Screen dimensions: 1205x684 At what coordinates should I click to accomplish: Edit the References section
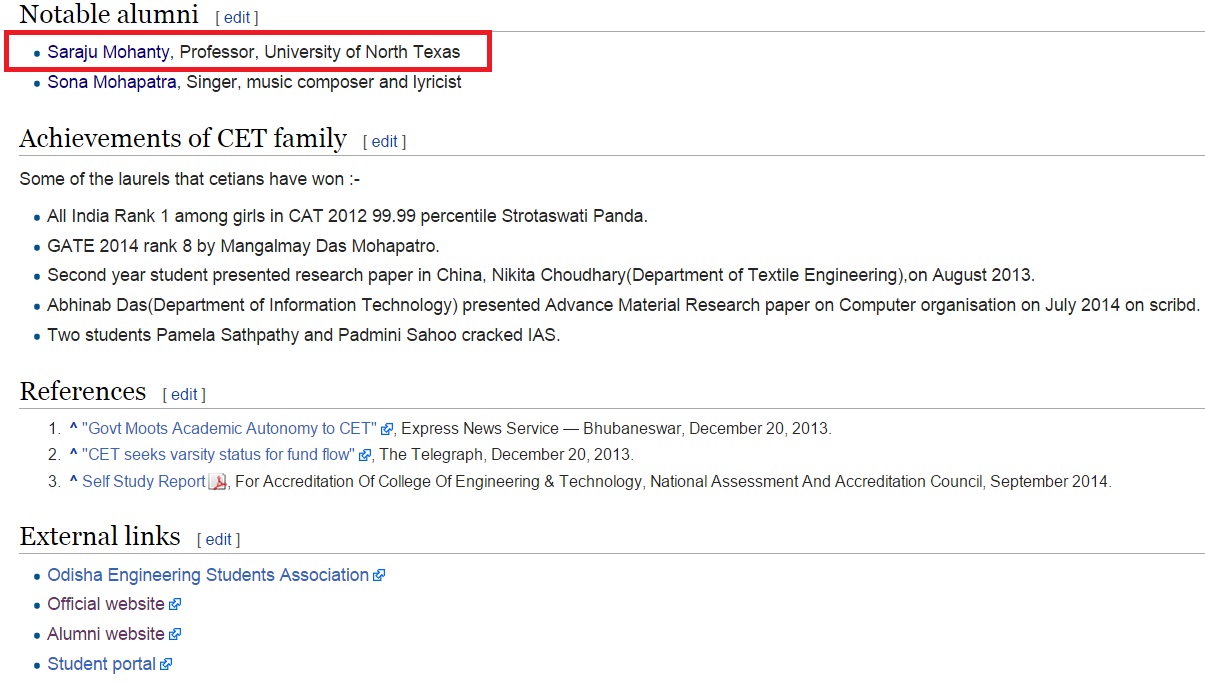pyautogui.click(x=184, y=394)
